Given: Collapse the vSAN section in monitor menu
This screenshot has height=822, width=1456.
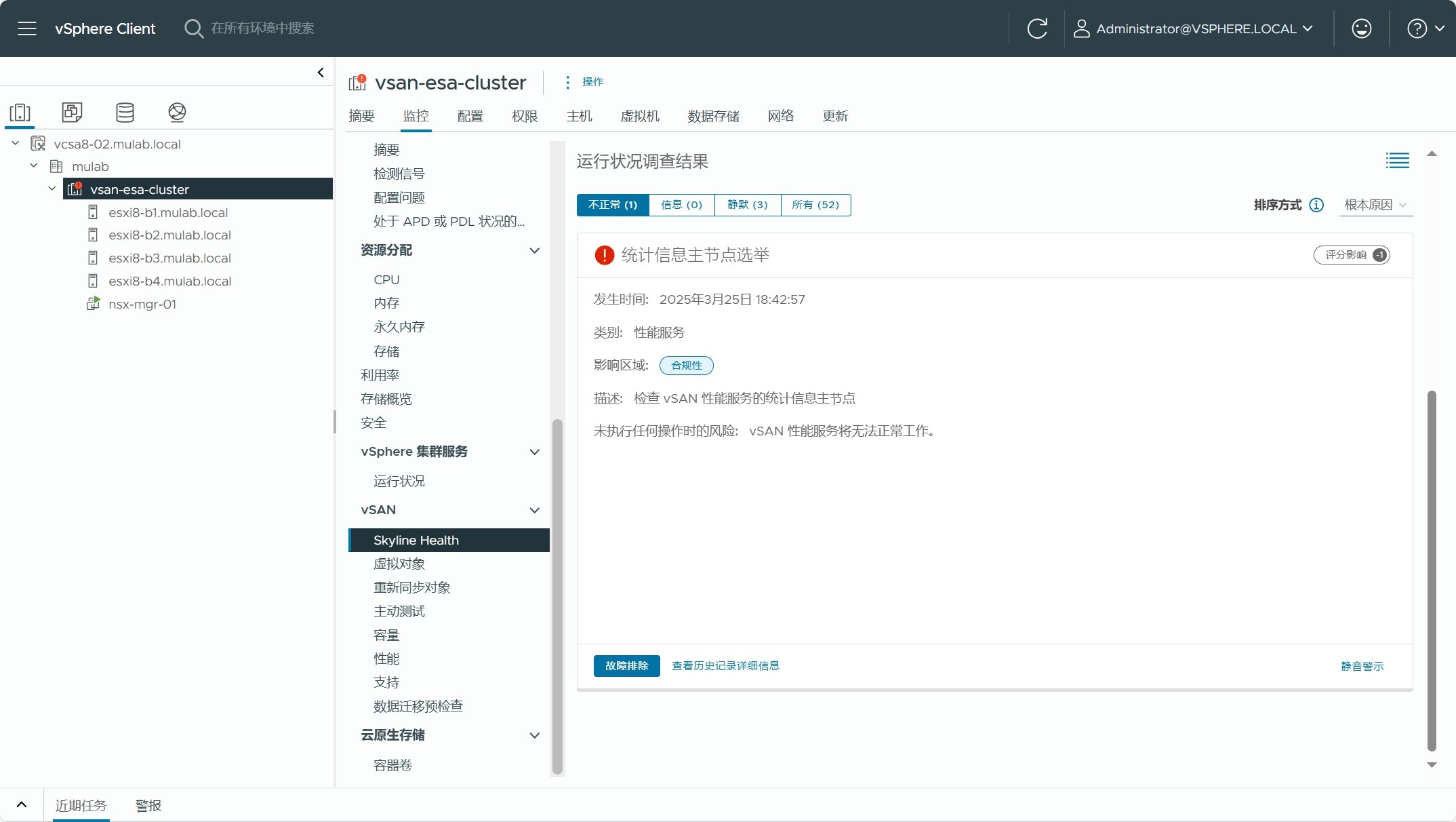Looking at the screenshot, I should click(534, 510).
